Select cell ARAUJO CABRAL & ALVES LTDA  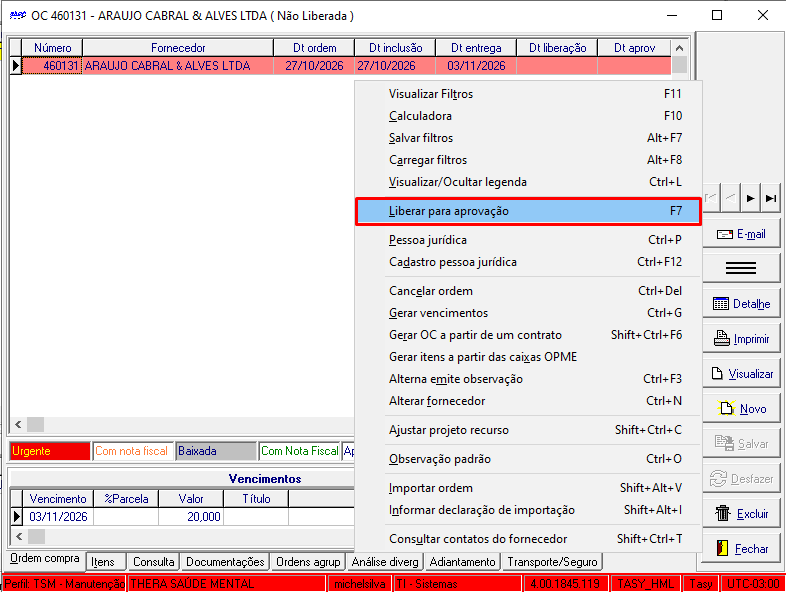(178, 66)
